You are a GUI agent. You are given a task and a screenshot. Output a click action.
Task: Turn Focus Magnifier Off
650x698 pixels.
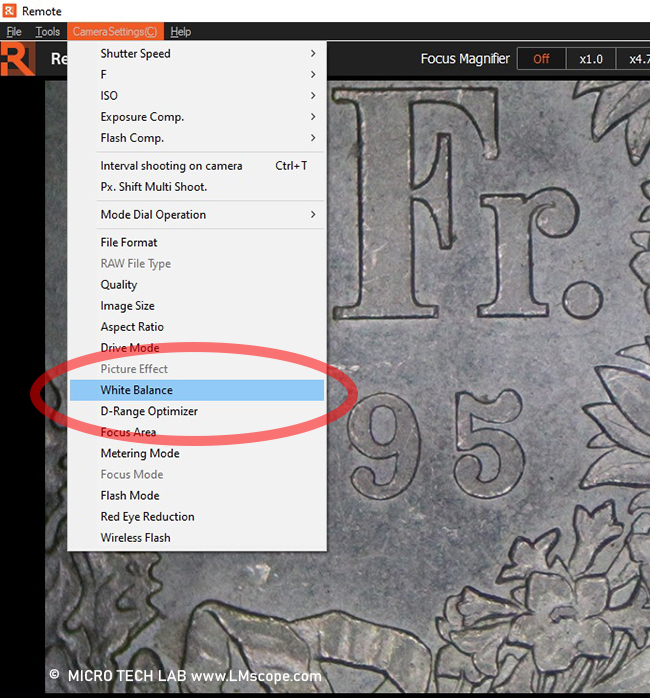click(541, 59)
